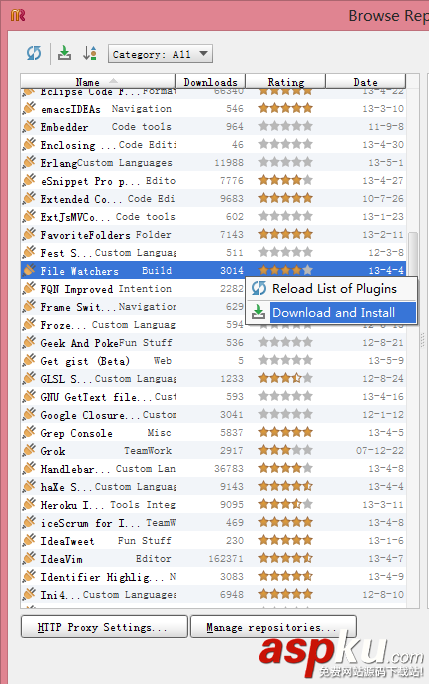This screenshot has width=429, height=684.
Task: Choose Reload List of Plugins in context menu
Action: [331, 289]
